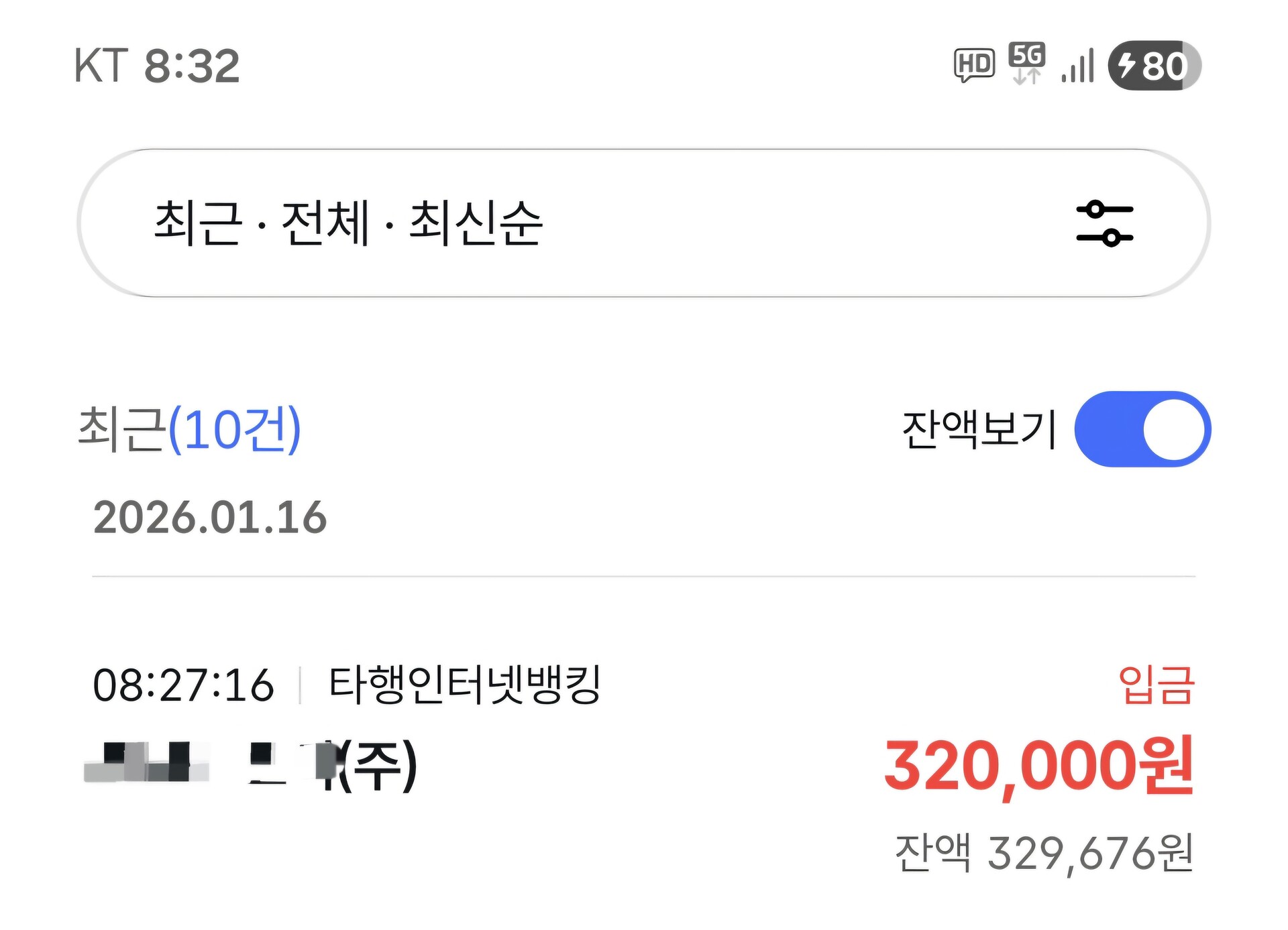Tap the signal strength bars icon

[1078, 66]
